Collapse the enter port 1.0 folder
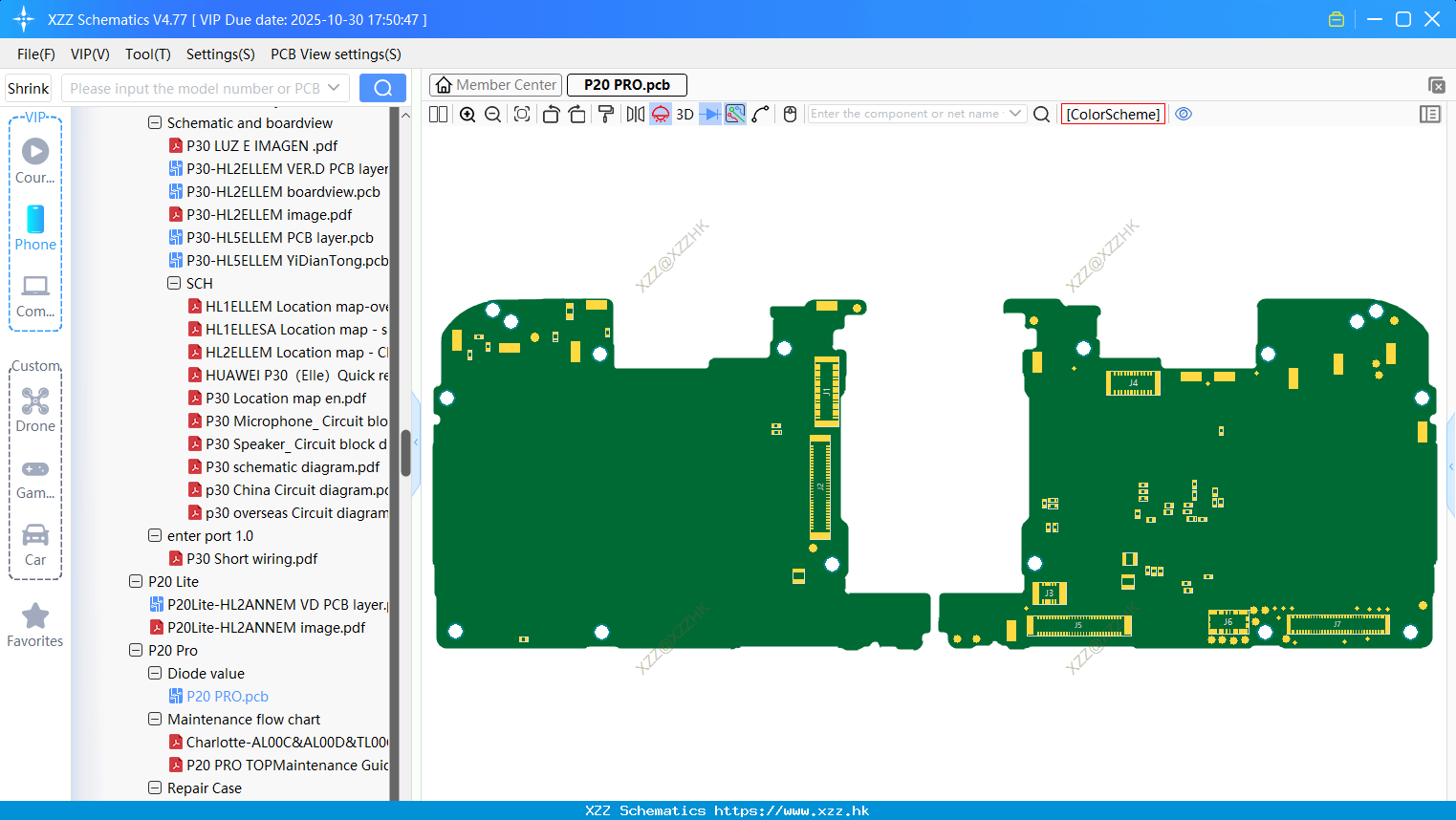1456x820 pixels. [155, 535]
